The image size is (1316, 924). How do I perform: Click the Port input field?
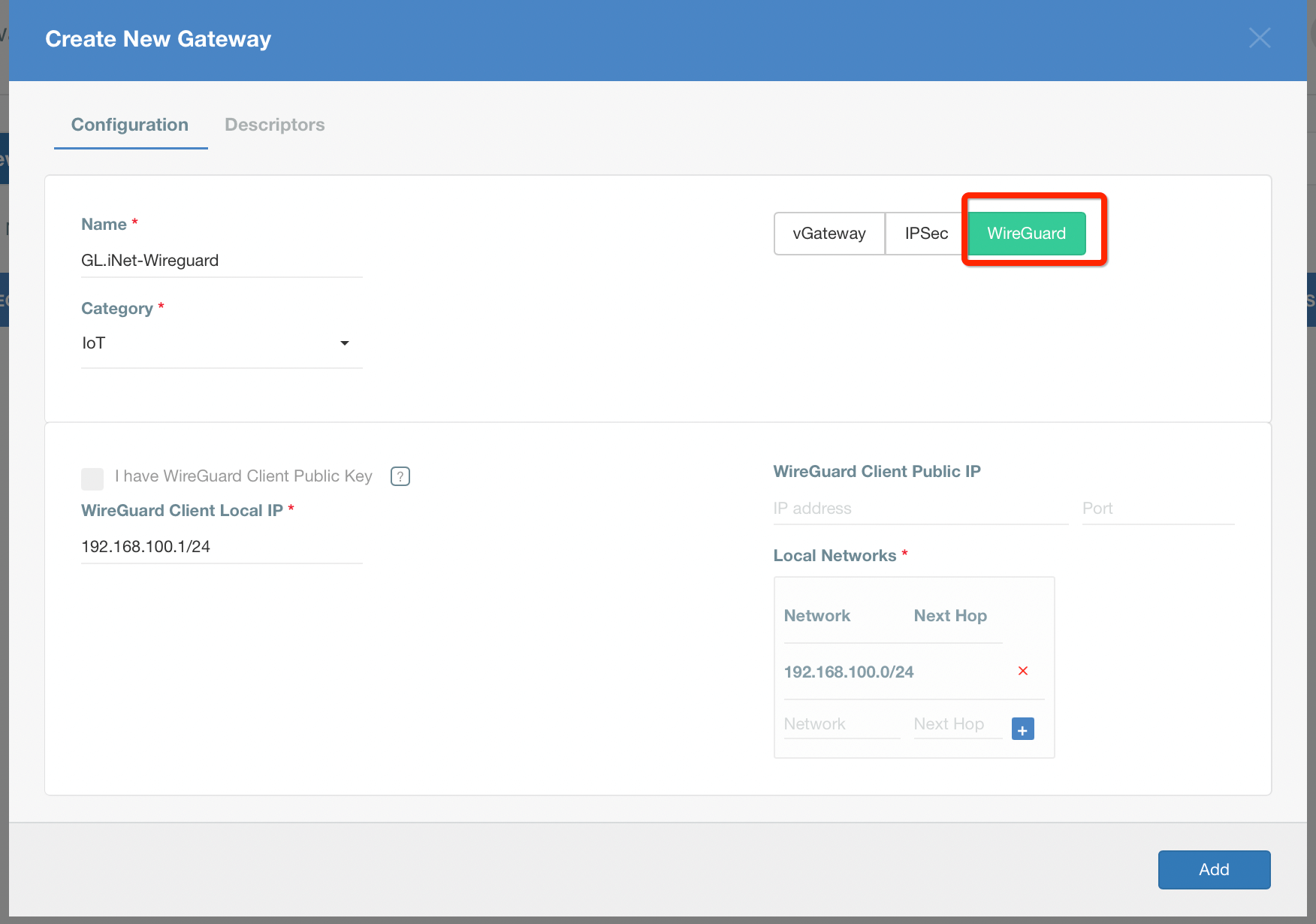(x=1157, y=509)
